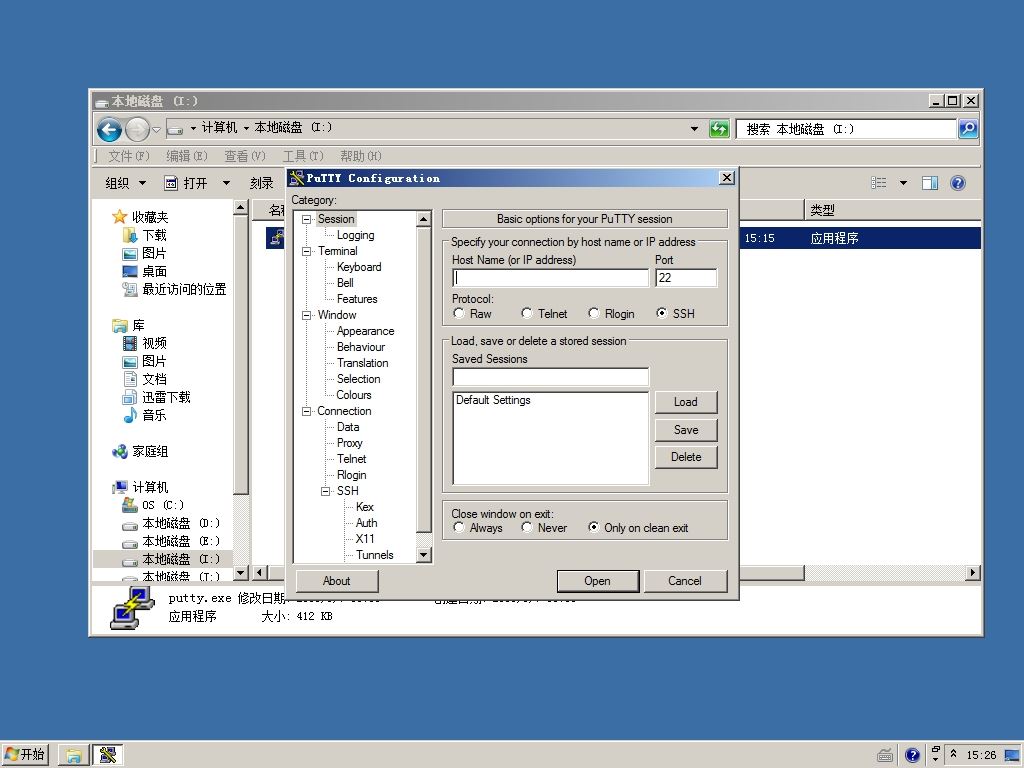Click the Delete session button
The height and width of the screenshot is (768, 1024).
pos(686,457)
